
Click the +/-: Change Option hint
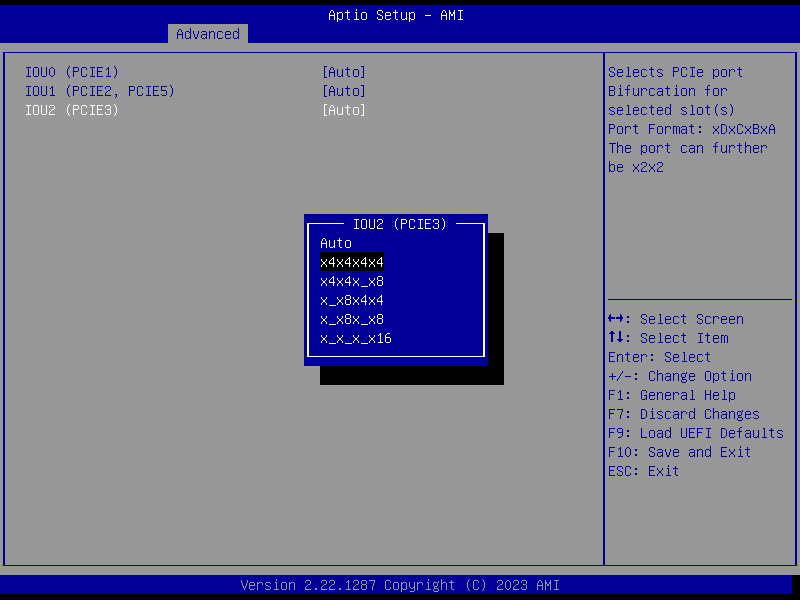pyautogui.click(x=679, y=376)
